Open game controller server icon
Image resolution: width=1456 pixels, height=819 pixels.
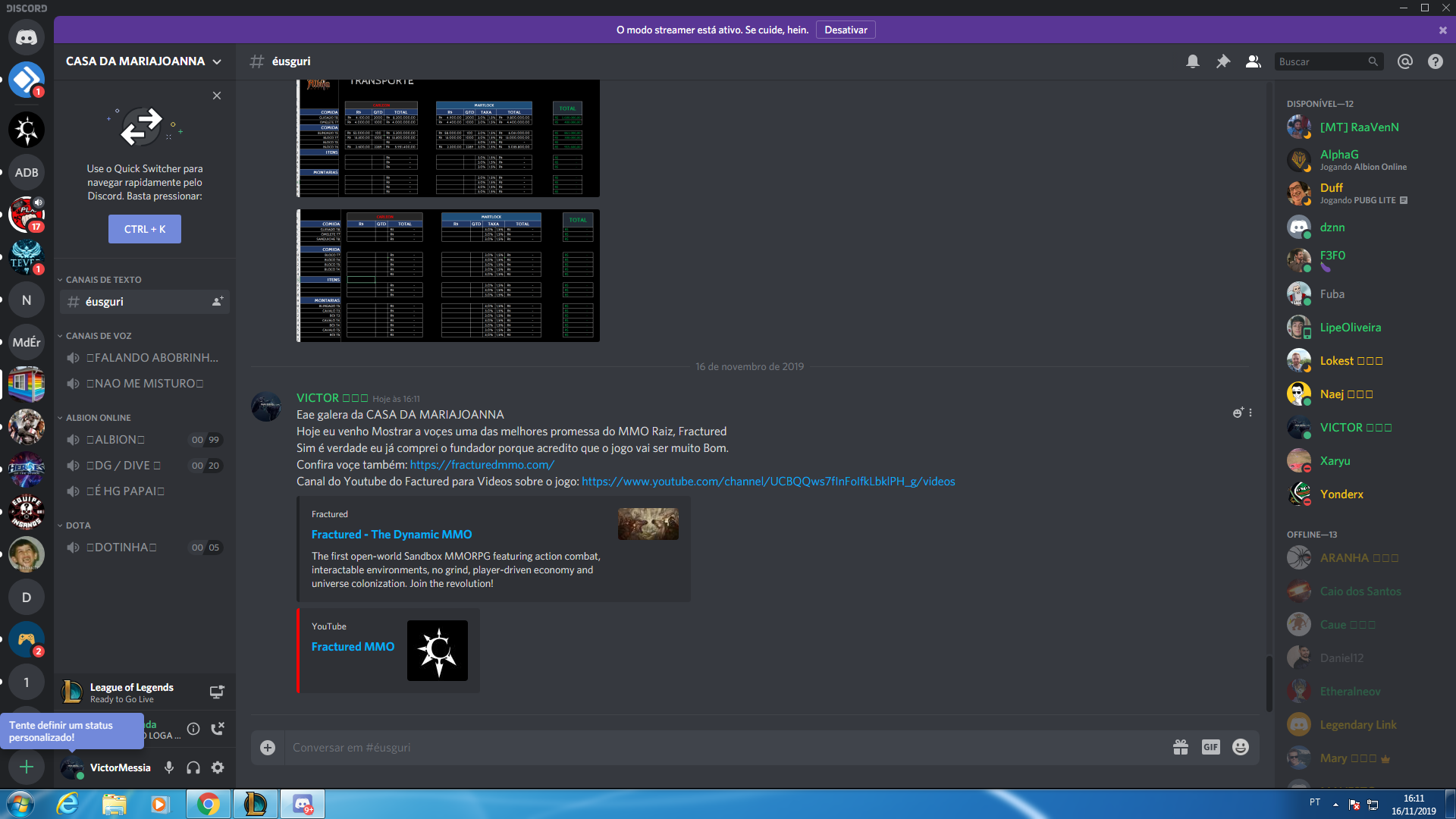[27, 639]
